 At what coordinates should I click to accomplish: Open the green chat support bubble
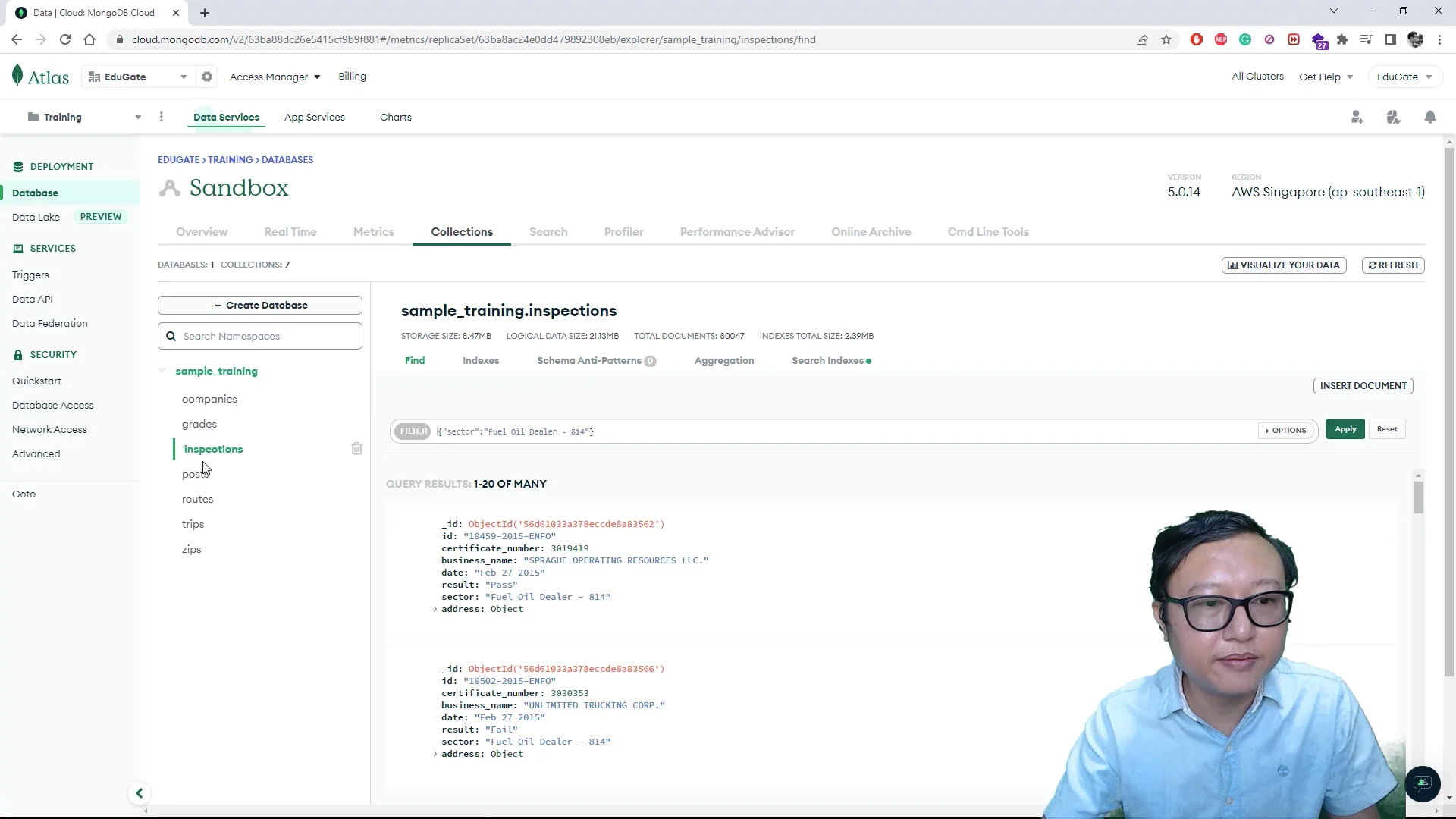tap(1423, 784)
